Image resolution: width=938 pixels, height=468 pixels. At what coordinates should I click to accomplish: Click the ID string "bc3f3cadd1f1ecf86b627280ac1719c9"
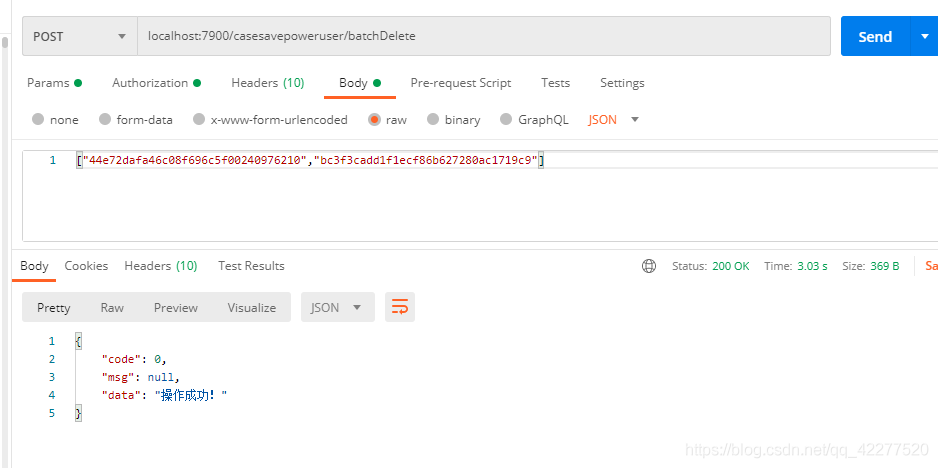pyautogui.click(x=425, y=160)
